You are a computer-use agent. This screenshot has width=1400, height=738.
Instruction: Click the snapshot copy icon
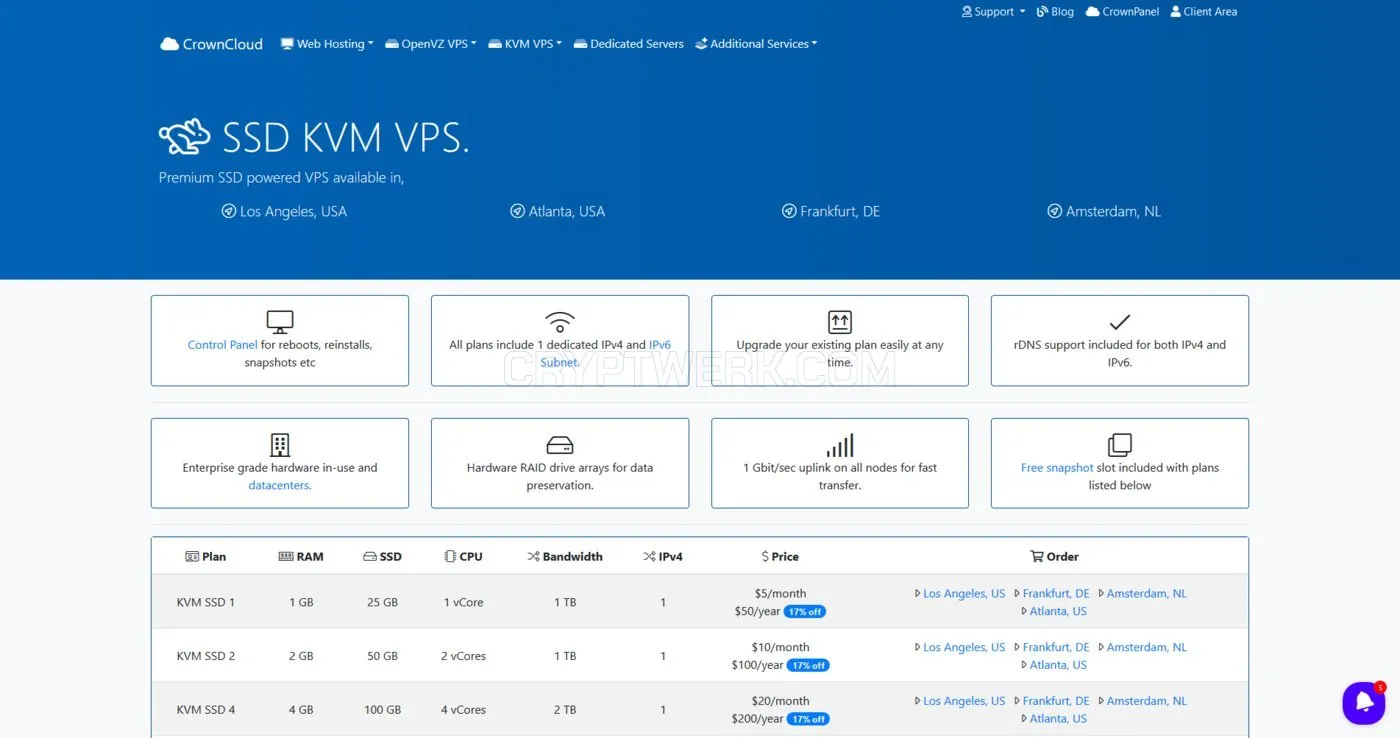pyautogui.click(x=1120, y=445)
